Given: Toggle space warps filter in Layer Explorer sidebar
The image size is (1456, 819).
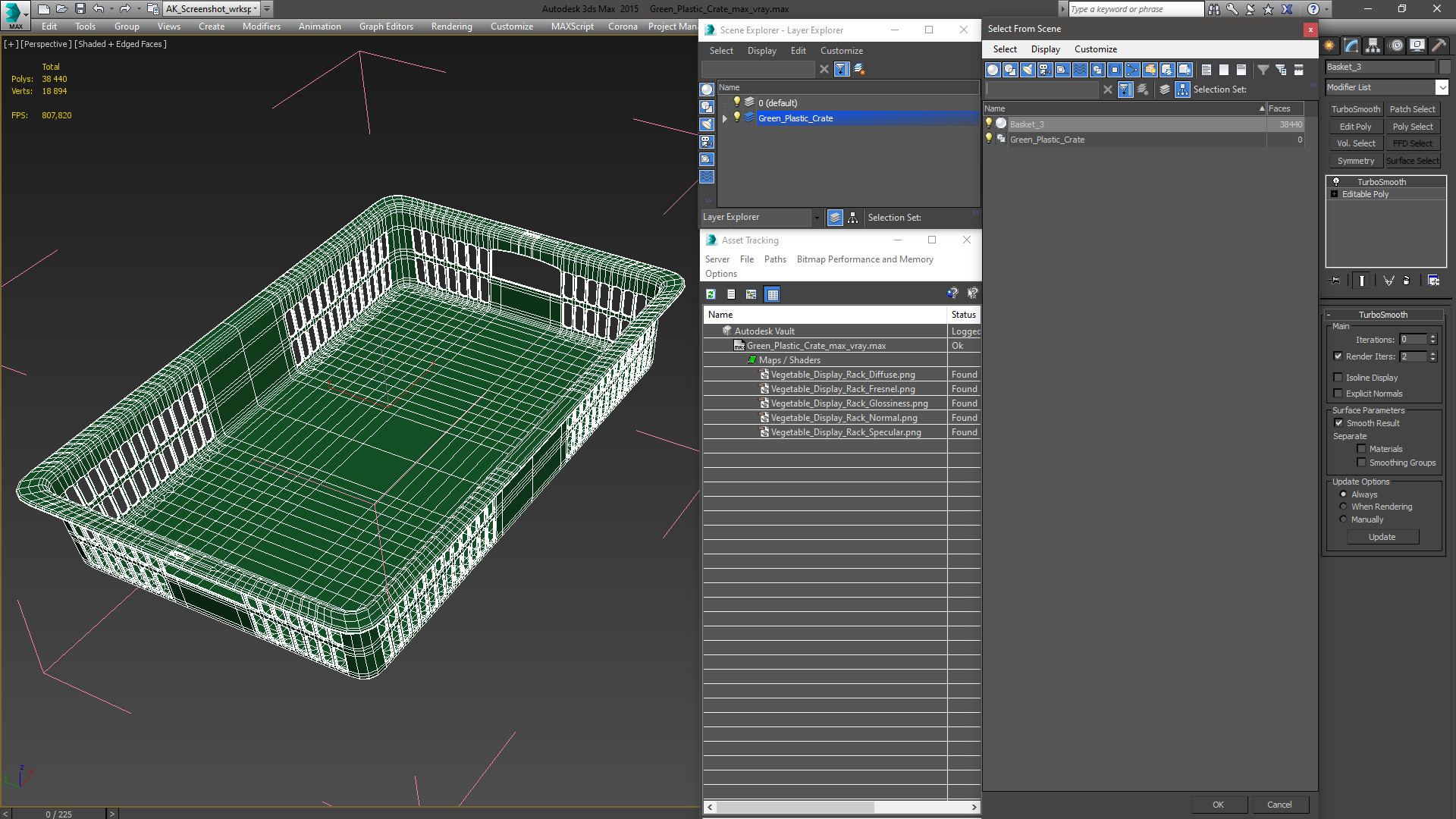Looking at the screenshot, I should pos(707,177).
